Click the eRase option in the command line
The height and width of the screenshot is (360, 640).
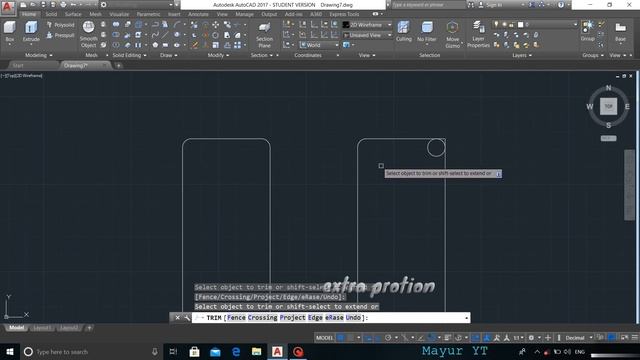[334, 318]
